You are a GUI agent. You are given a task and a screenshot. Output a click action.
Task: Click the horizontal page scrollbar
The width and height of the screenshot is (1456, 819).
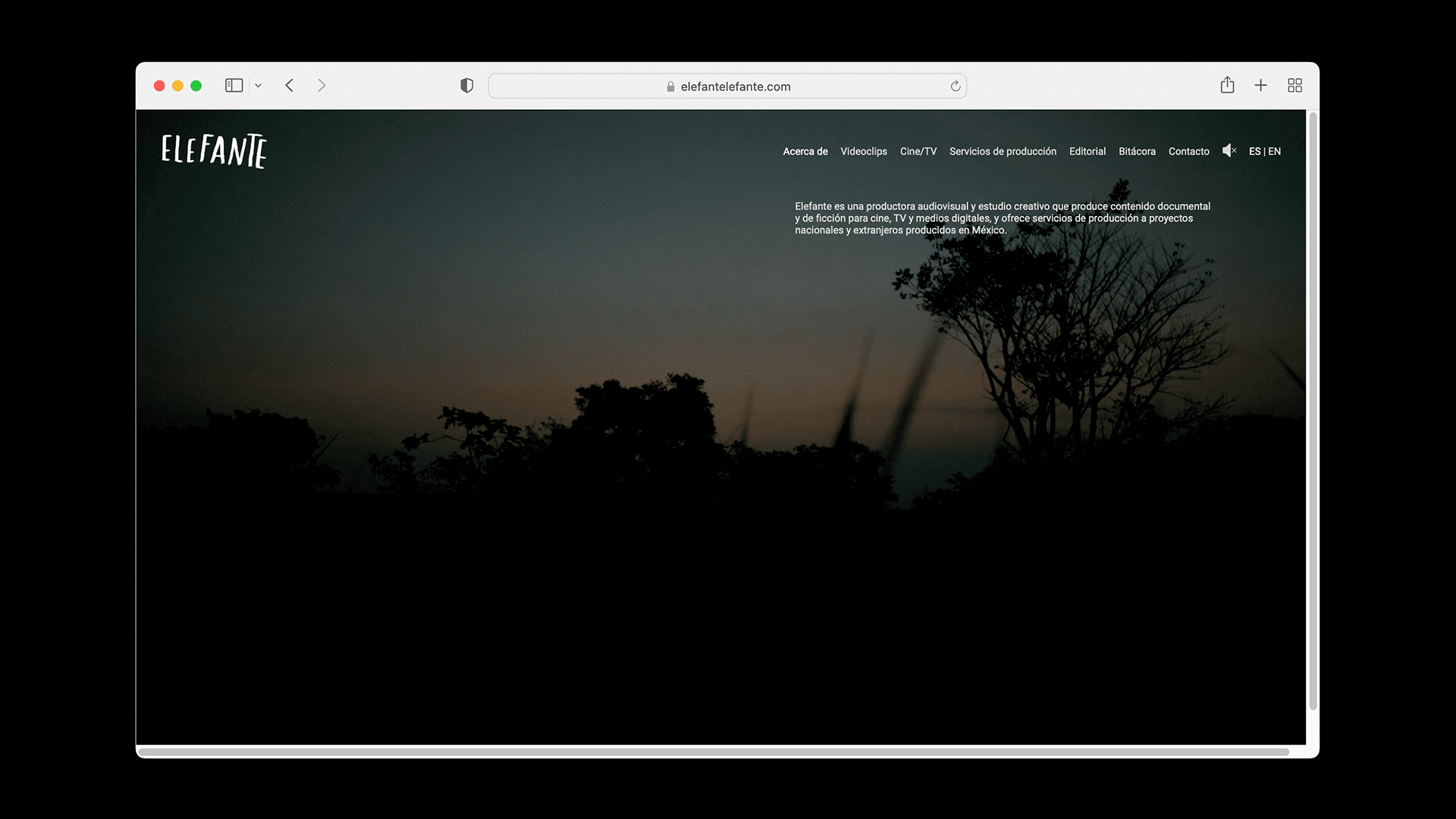(714, 752)
